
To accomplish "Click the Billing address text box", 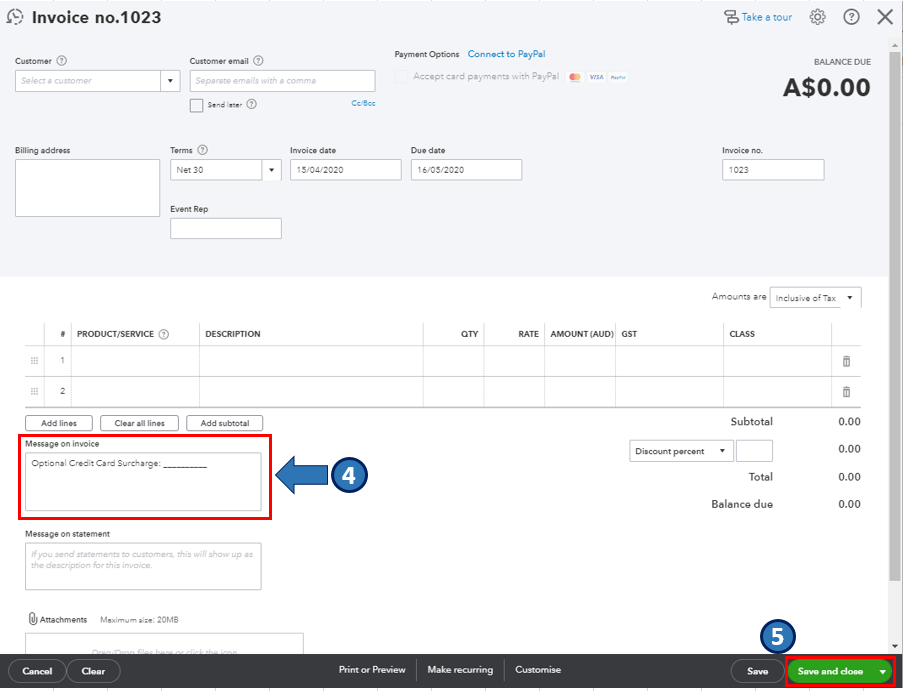I will pyautogui.click(x=87, y=188).
